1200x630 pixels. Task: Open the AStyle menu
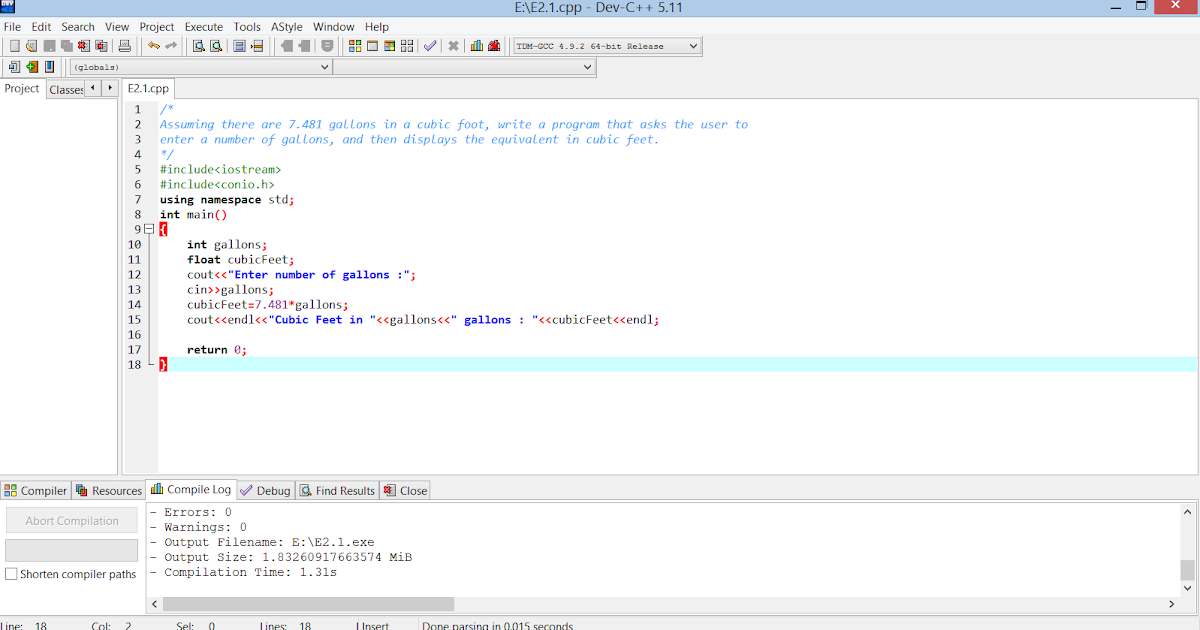coord(287,27)
